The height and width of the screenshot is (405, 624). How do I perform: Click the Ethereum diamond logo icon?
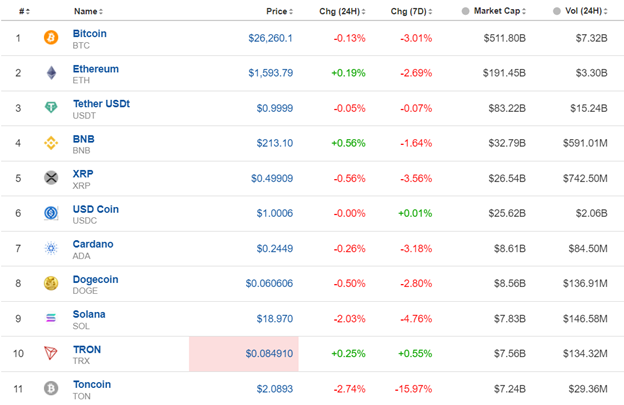click(51, 73)
